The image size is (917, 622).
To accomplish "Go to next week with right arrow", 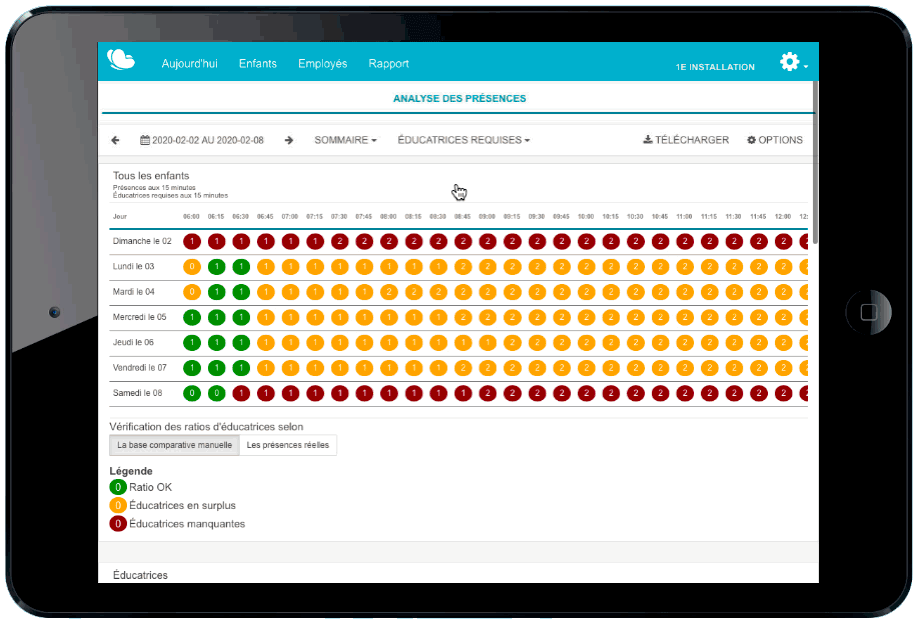I will pos(289,140).
